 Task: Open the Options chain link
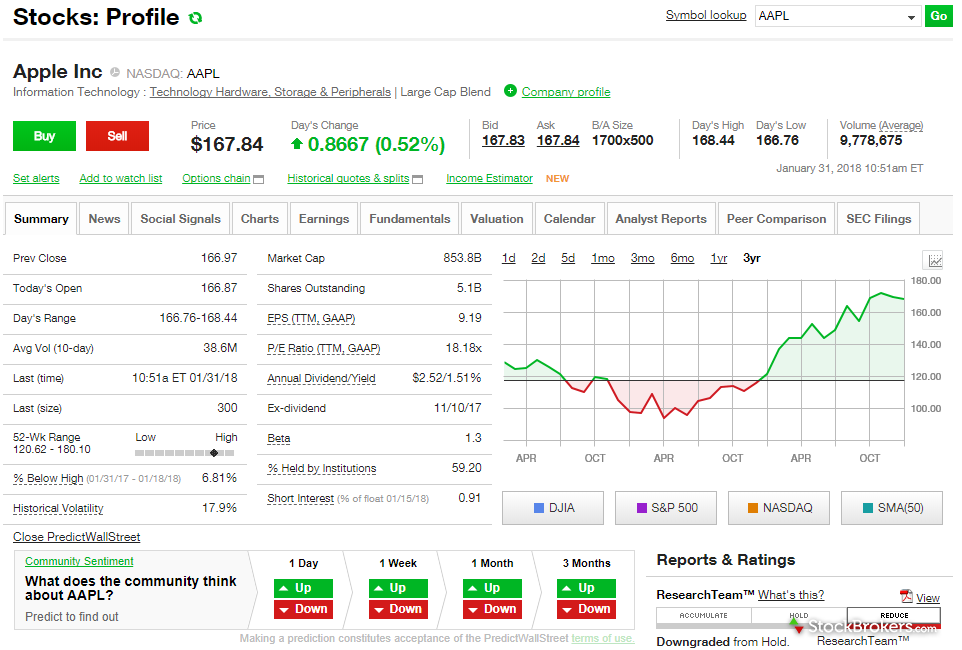(x=216, y=178)
